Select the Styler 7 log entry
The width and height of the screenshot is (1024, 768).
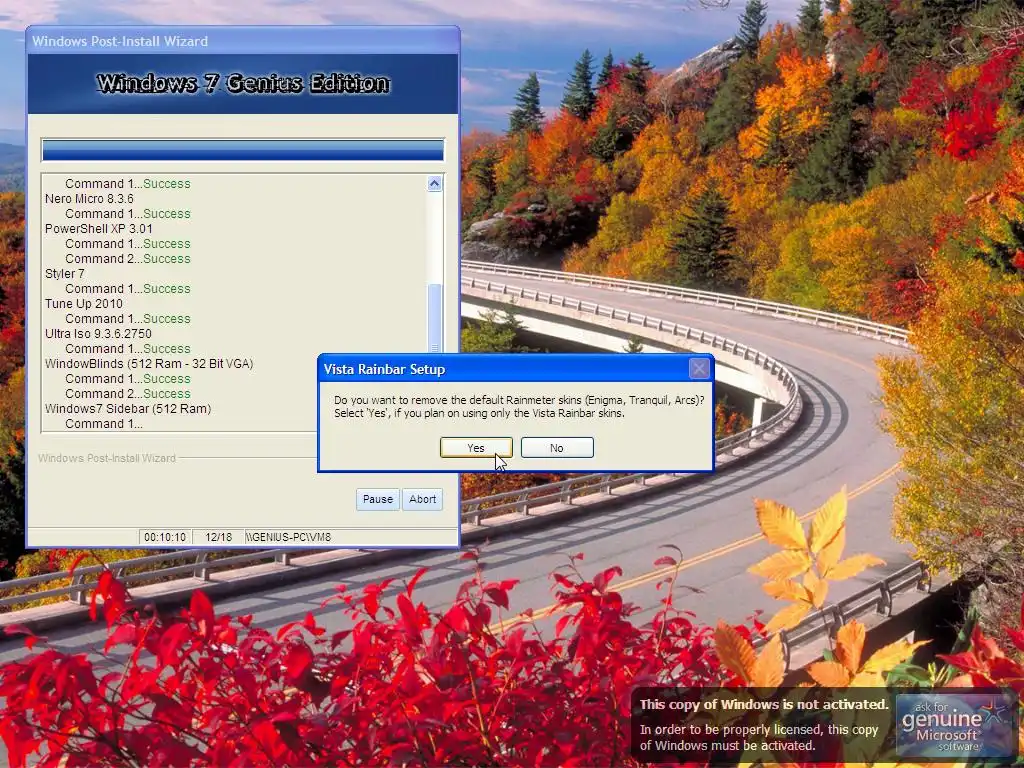click(65, 274)
